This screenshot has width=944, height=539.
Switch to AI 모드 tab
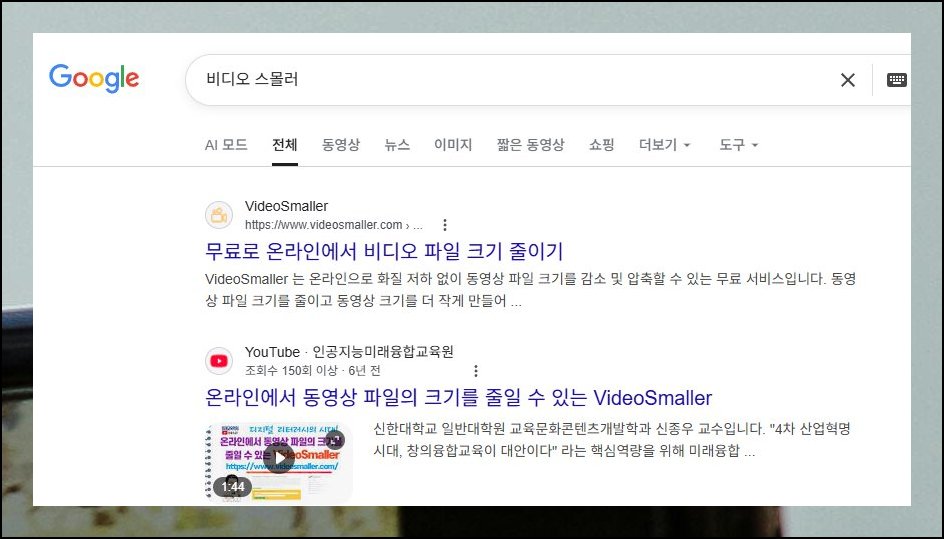(x=226, y=145)
